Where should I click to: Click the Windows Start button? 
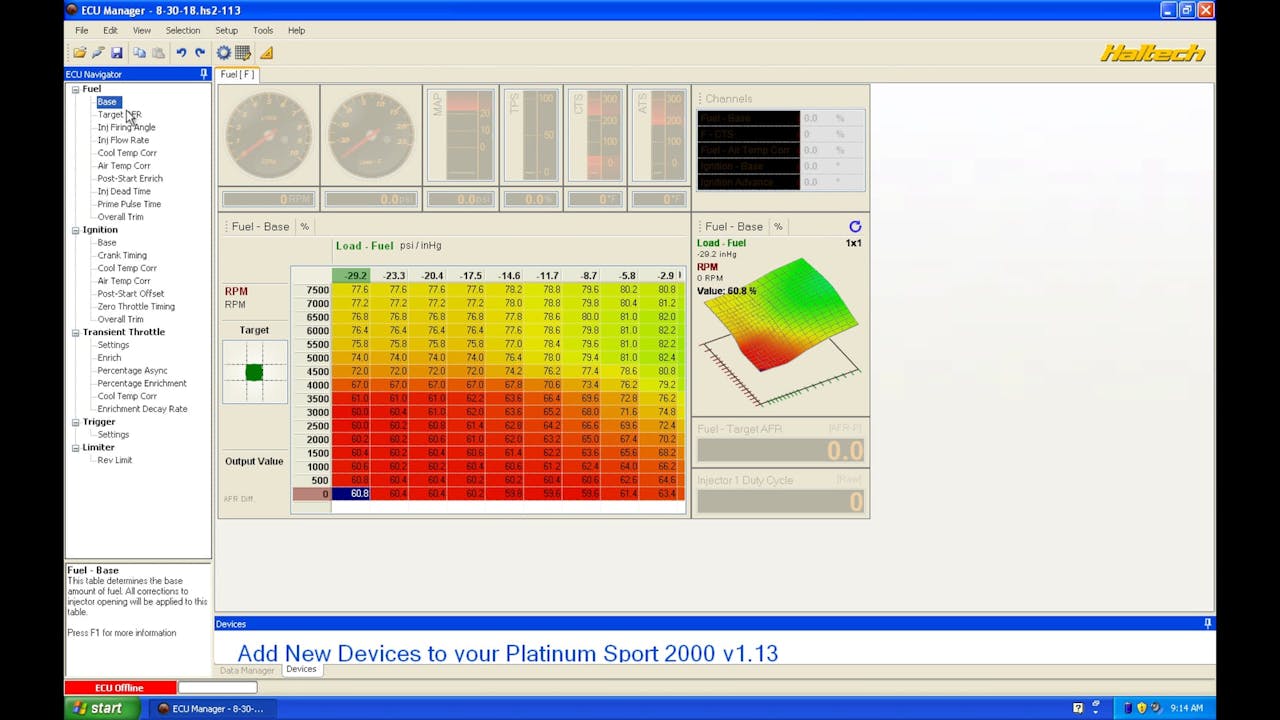96,708
